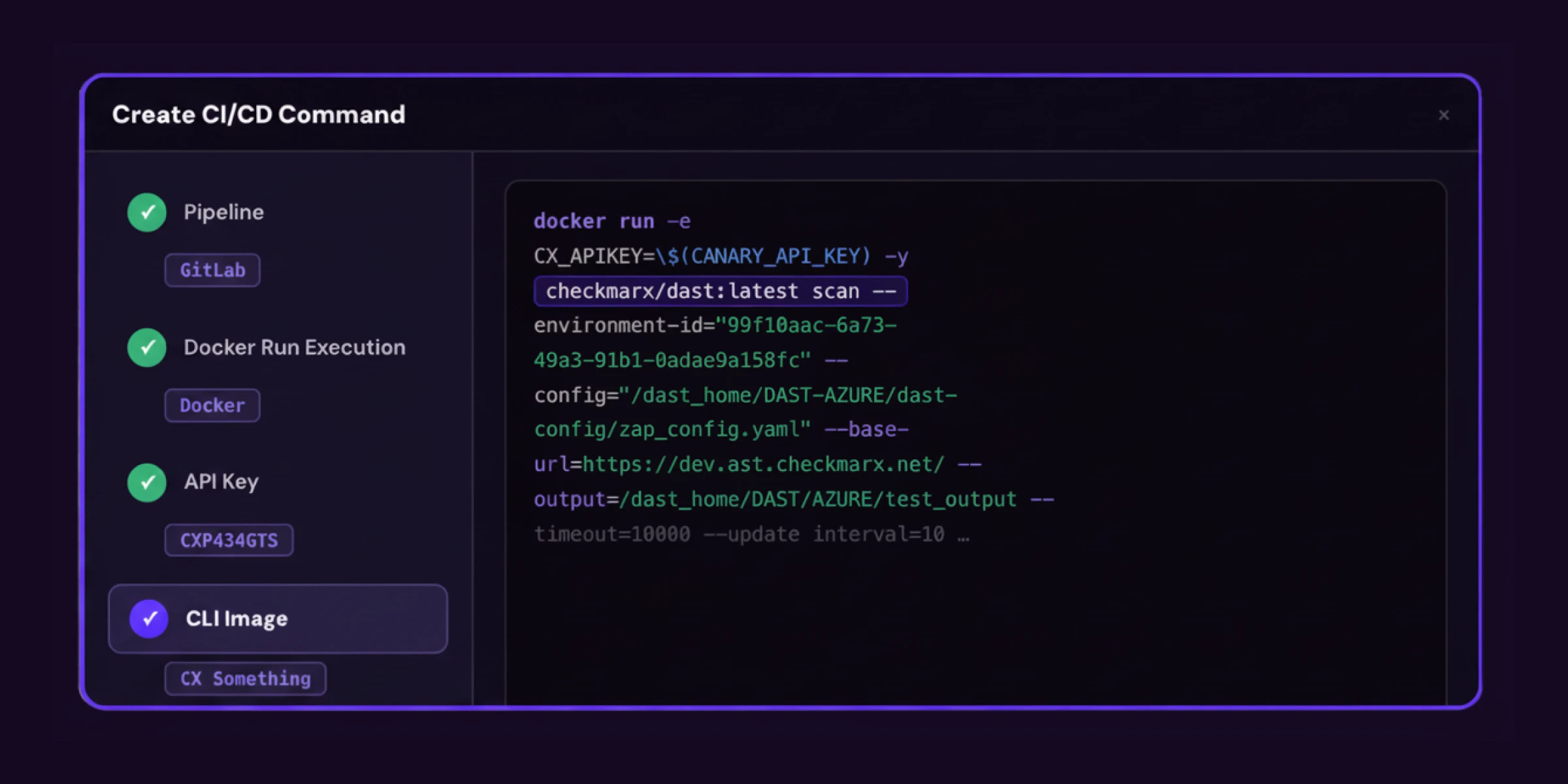Click the environment-id value line

click(715, 325)
